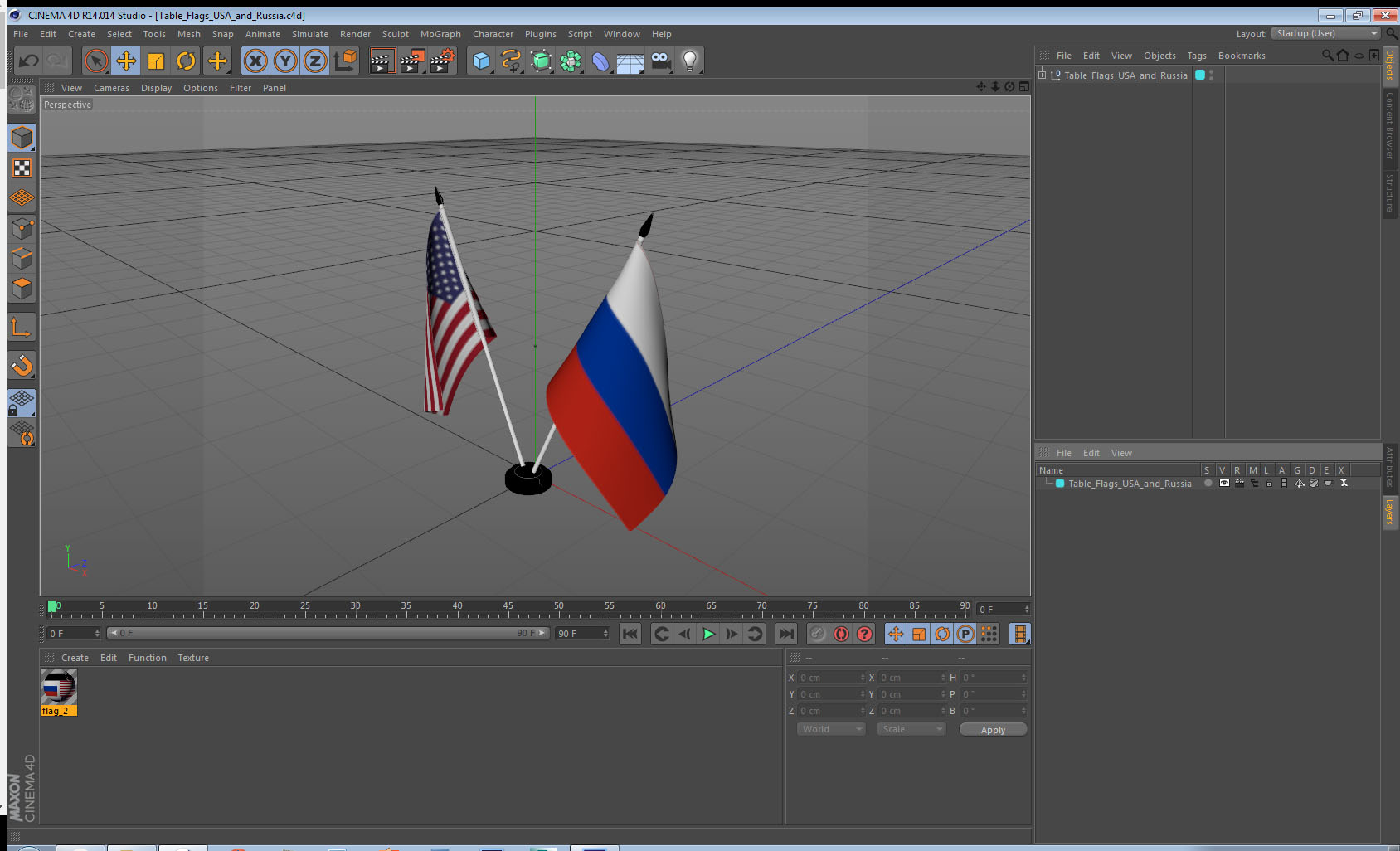The image size is (1400, 851).
Task: Open material manager Texture menu
Action: click(193, 658)
